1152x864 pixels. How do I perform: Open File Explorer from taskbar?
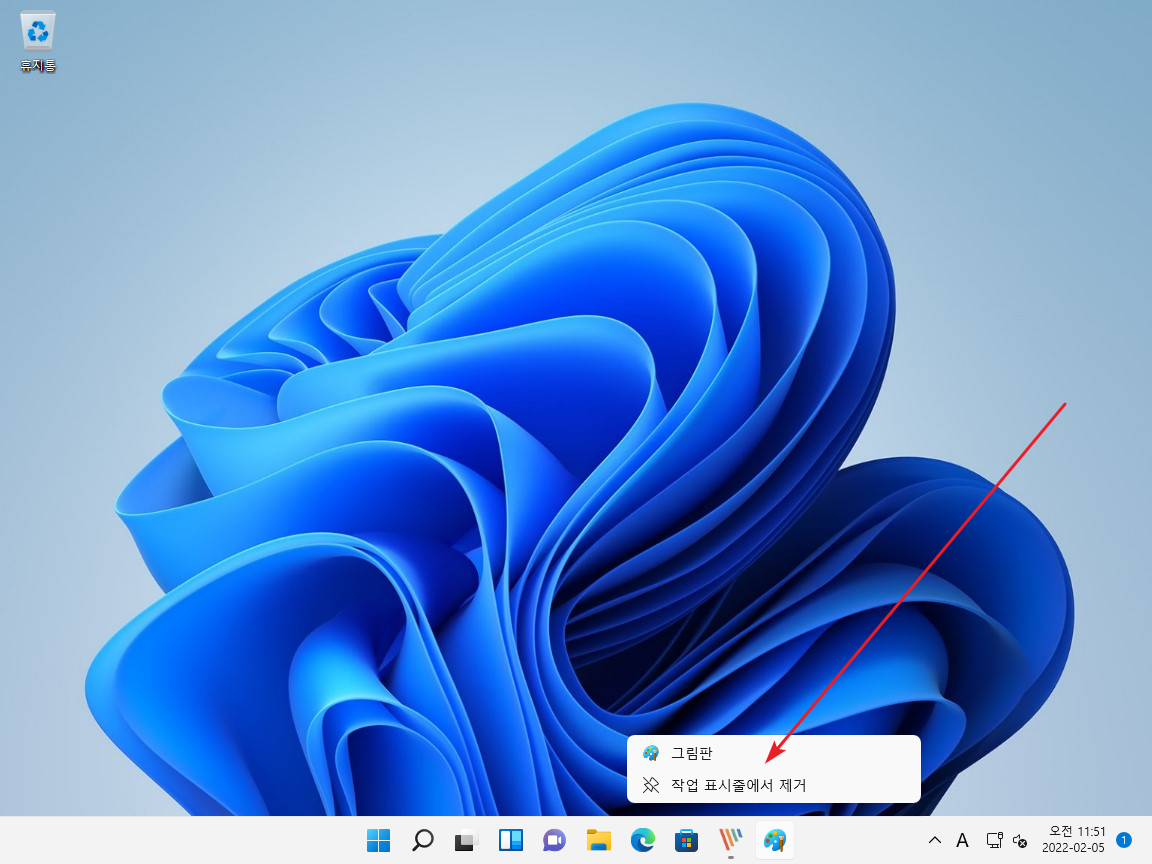click(599, 840)
